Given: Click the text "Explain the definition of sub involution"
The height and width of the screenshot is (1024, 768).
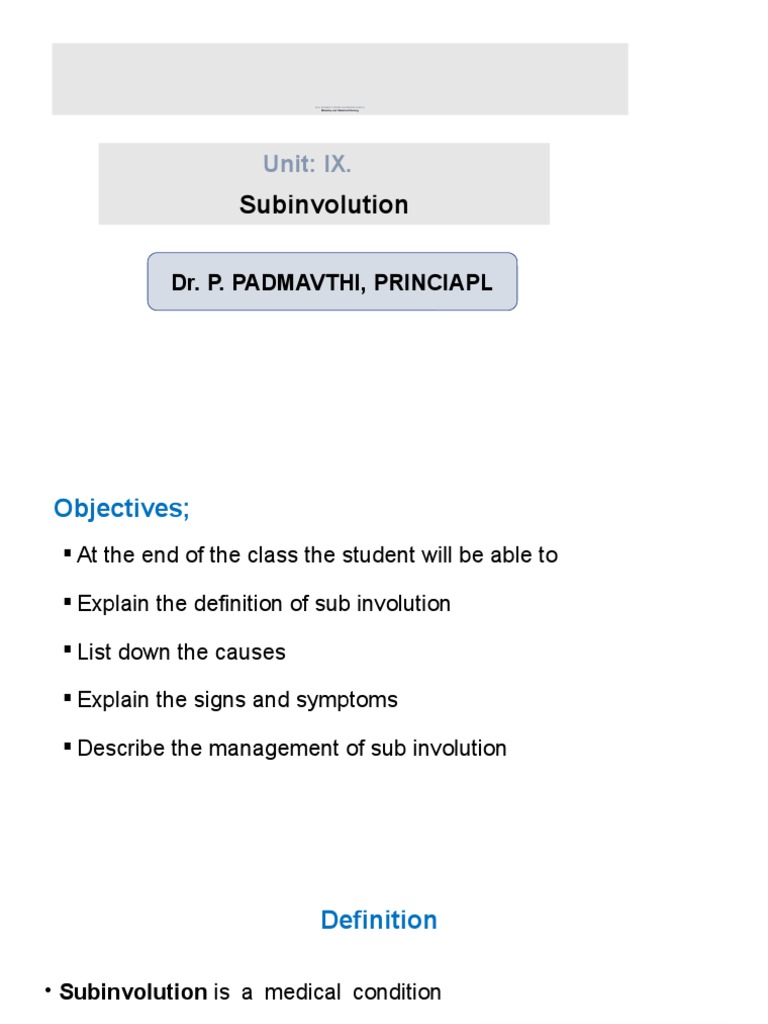Looking at the screenshot, I should coord(264,603).
